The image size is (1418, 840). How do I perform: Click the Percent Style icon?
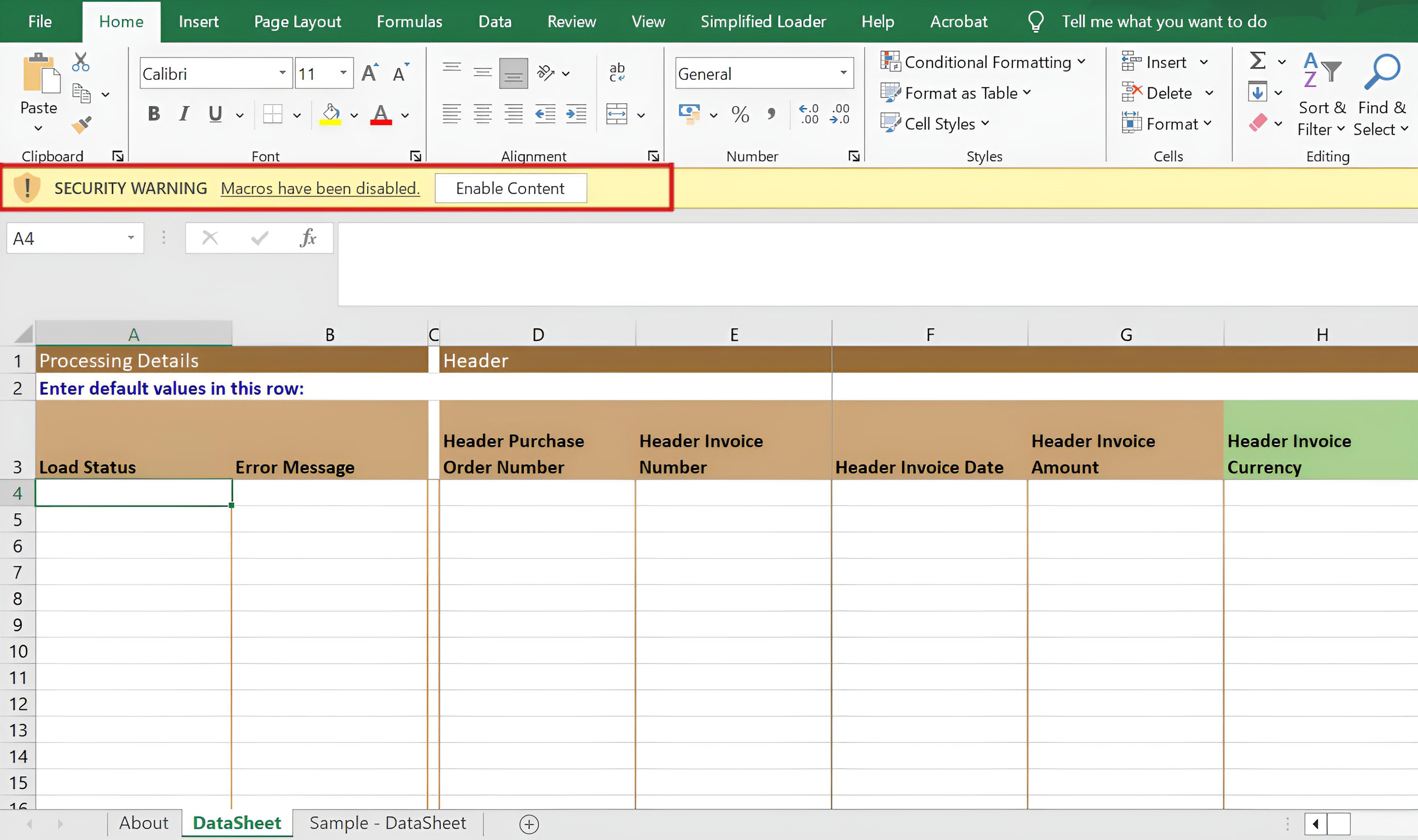740,115
